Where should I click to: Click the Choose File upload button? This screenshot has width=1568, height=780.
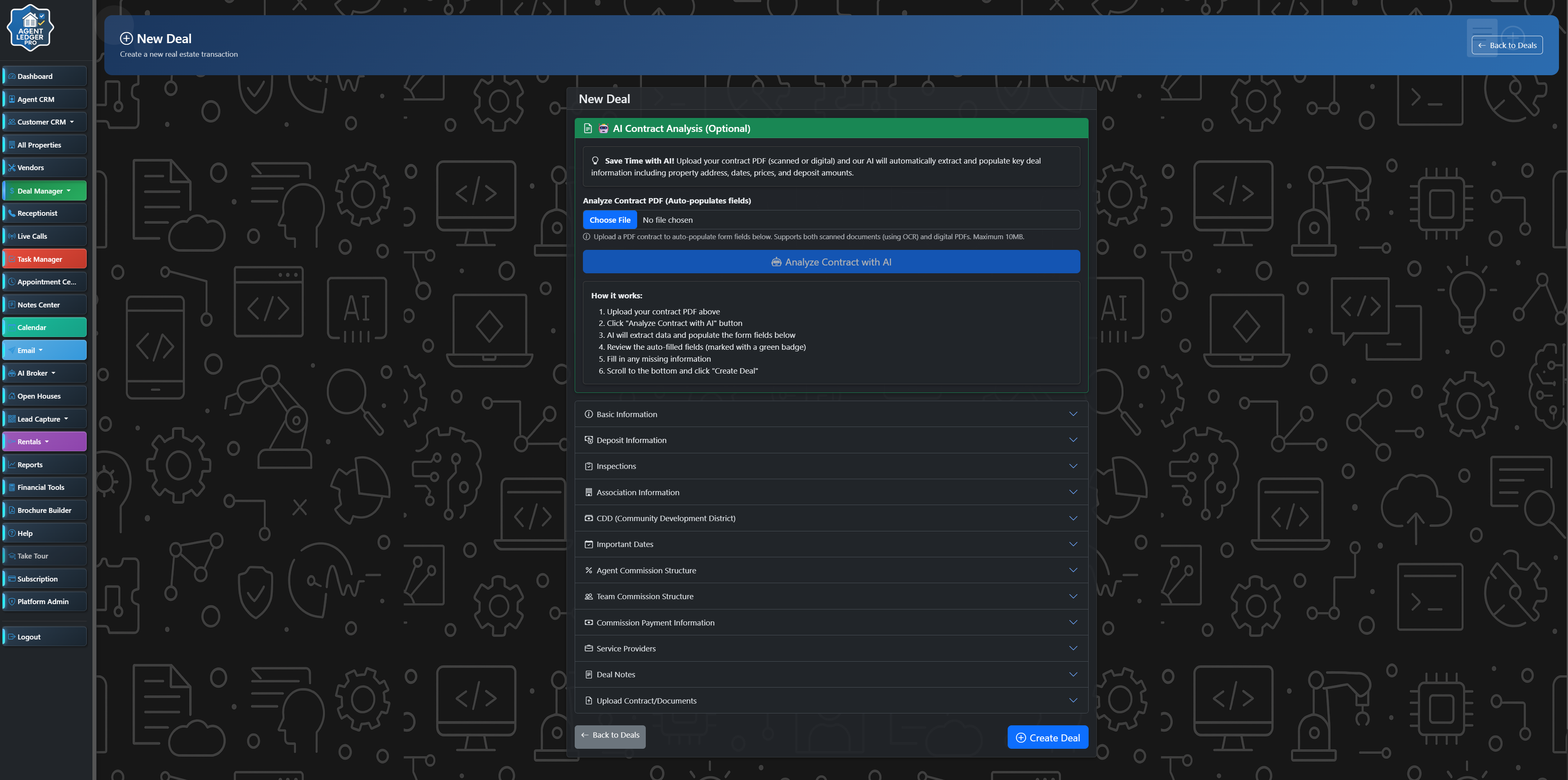tap(609, 220)
